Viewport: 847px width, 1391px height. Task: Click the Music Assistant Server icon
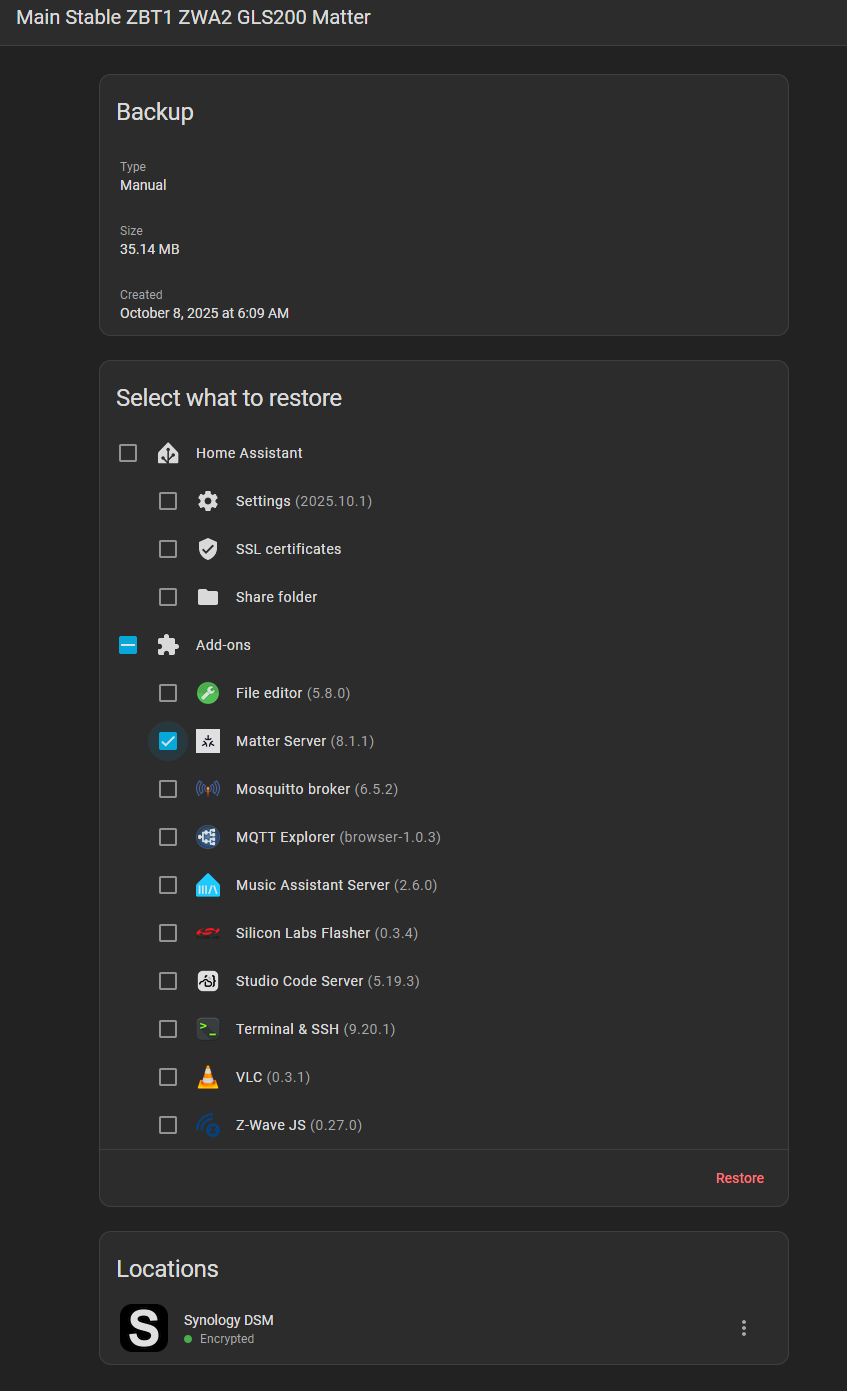click(208, 885)
